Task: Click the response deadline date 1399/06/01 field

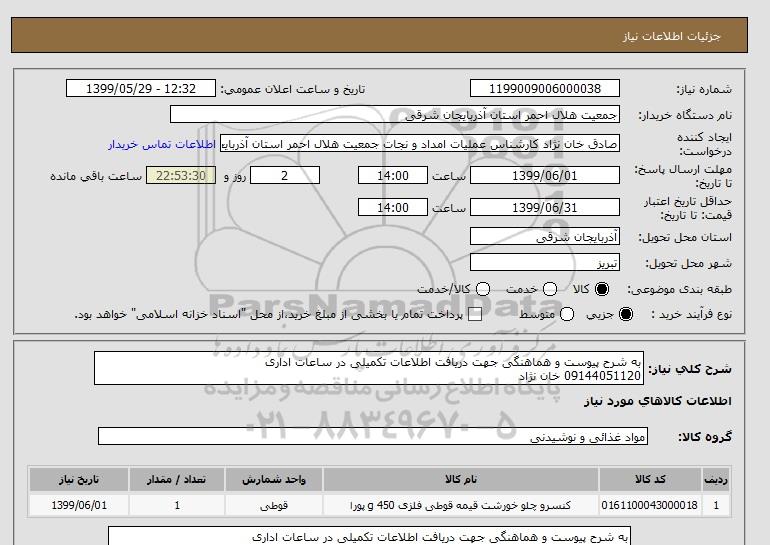Action: 545,175
